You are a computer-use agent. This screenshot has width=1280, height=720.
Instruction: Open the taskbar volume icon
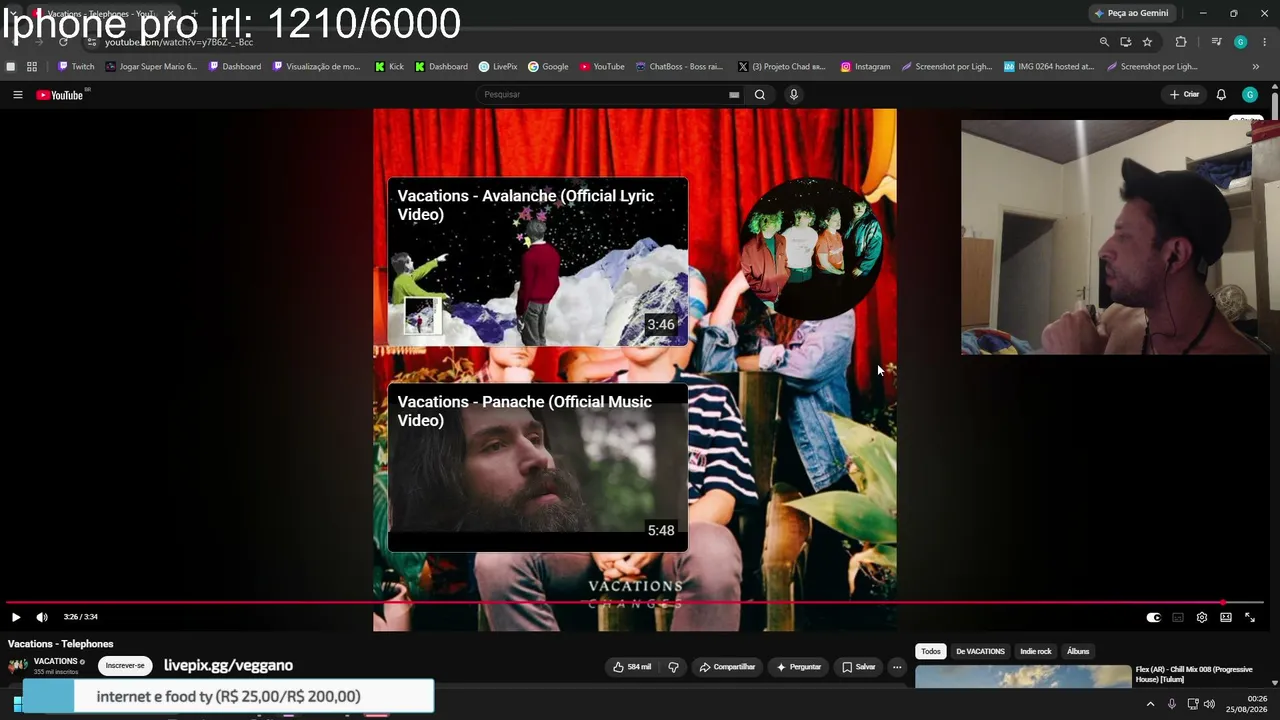coord(1210,704)
